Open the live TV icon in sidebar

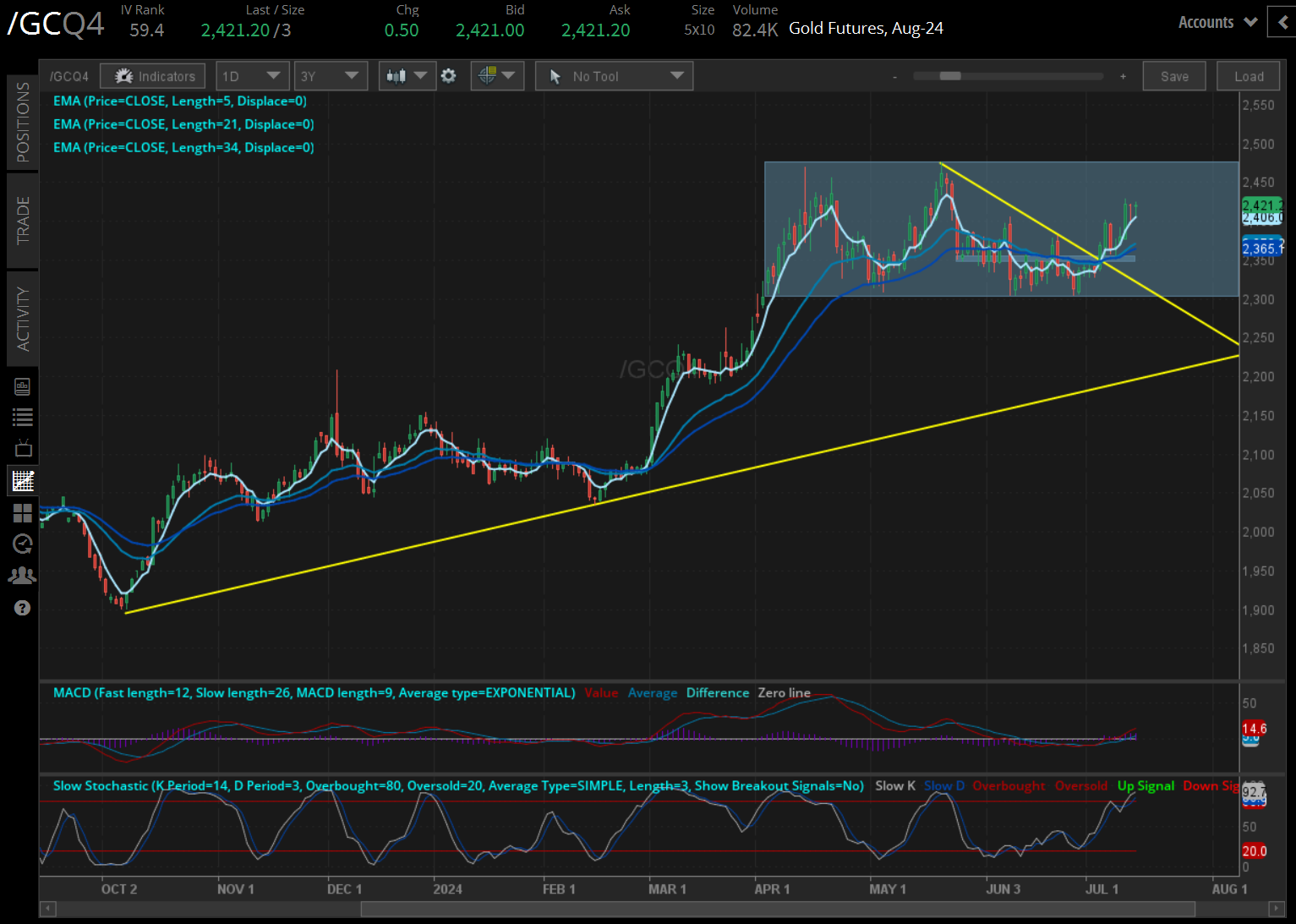click(22, 448)
